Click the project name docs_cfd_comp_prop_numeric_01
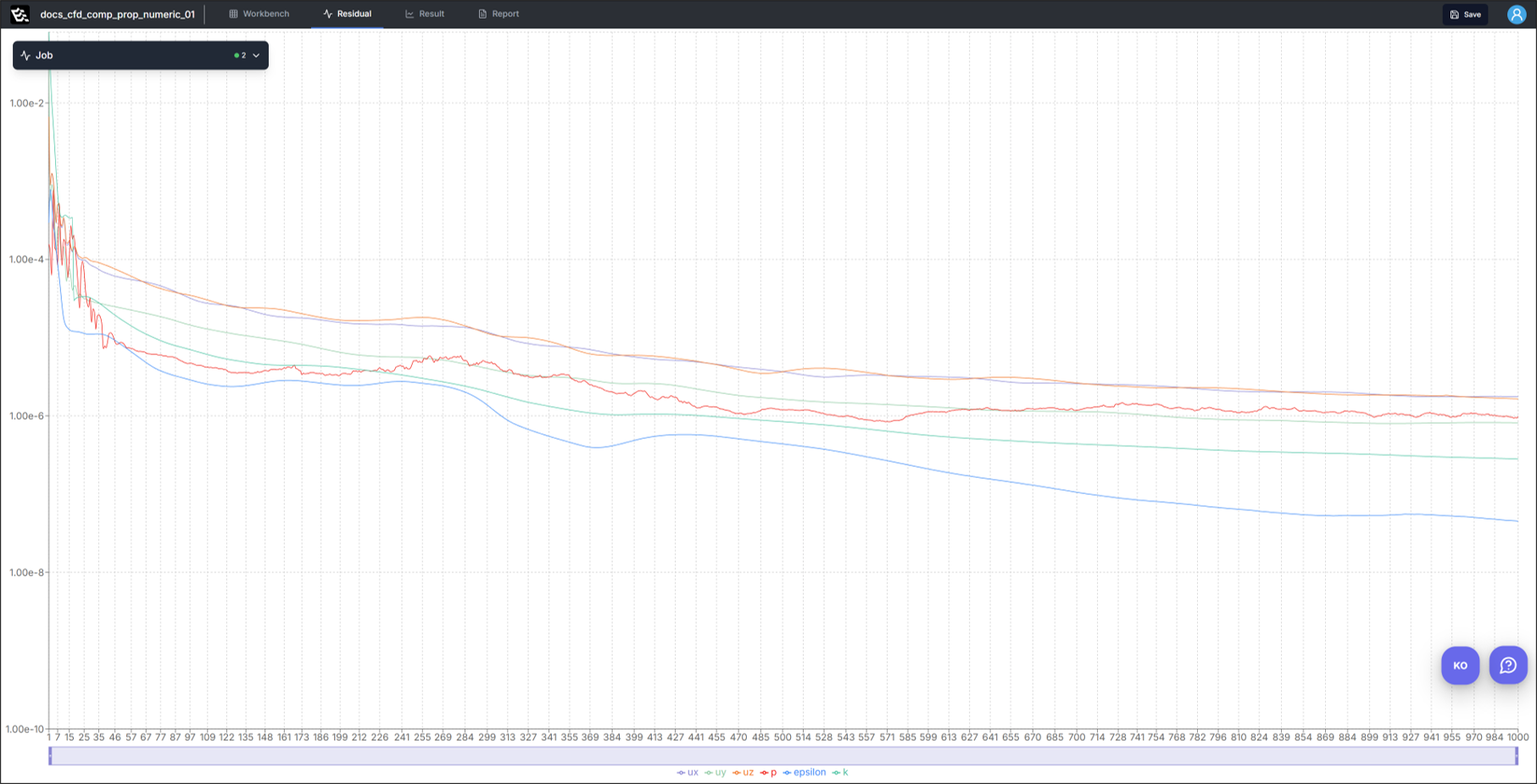Image resolution: width=1537 pixels, height=784 pixels. [117, 14]
